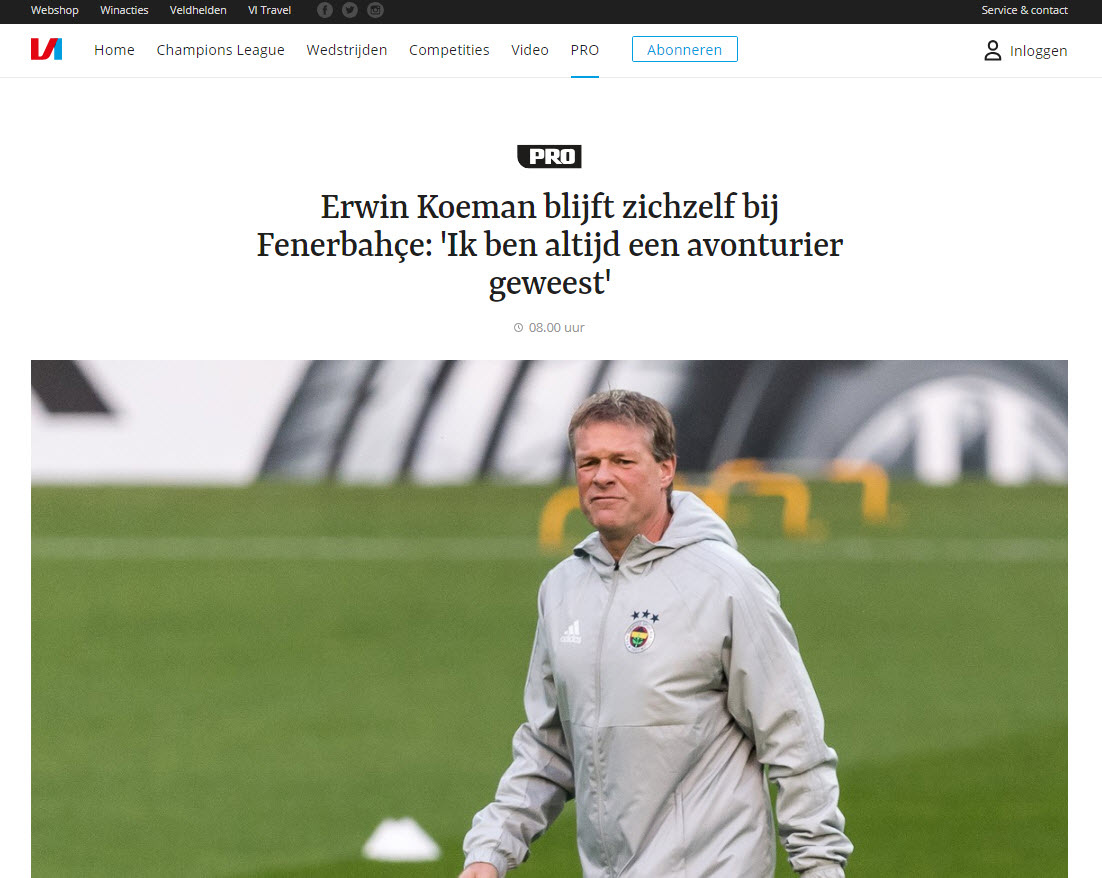Select Champions League menu item
1102x878 pixels.
click(221, 50)
